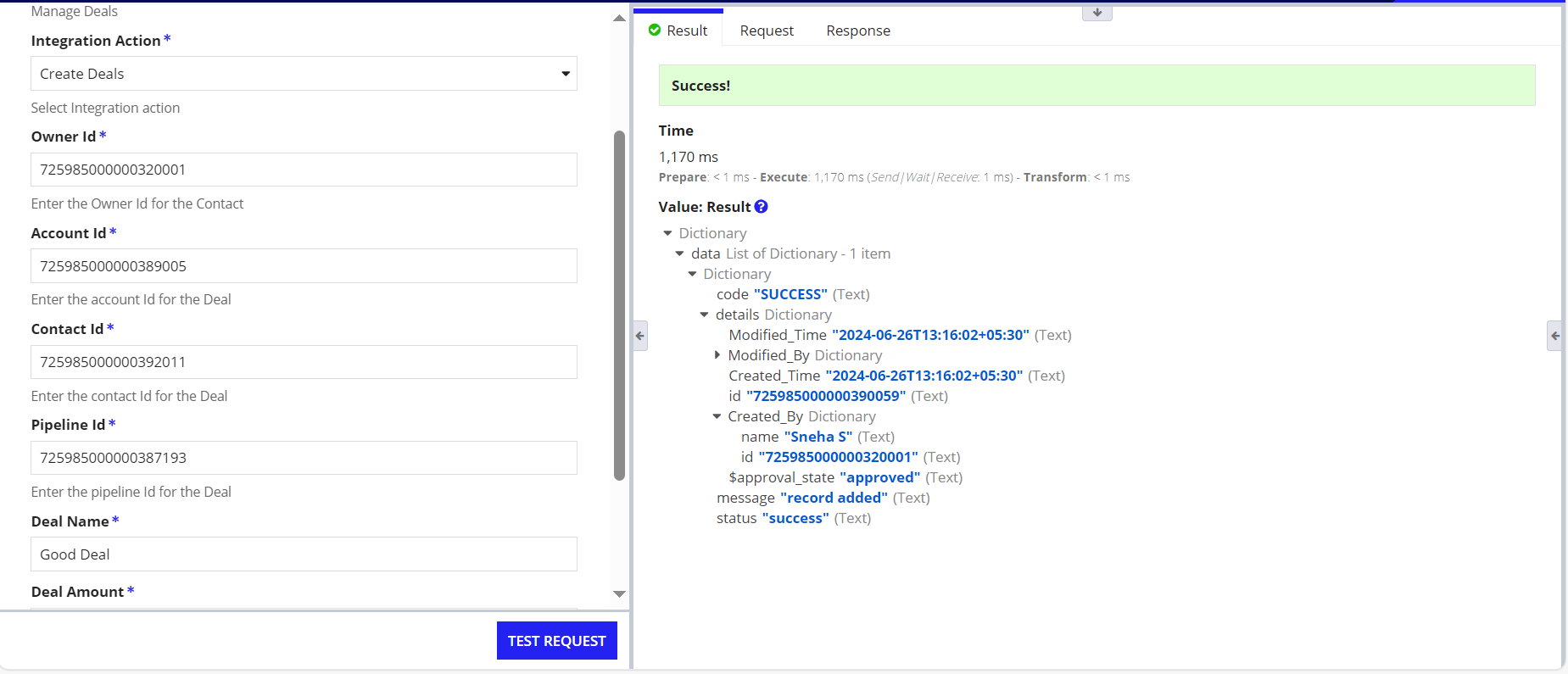Click the left pane's scroll-up arrow
Screen dimensions: 1568x674
[619, 18]
